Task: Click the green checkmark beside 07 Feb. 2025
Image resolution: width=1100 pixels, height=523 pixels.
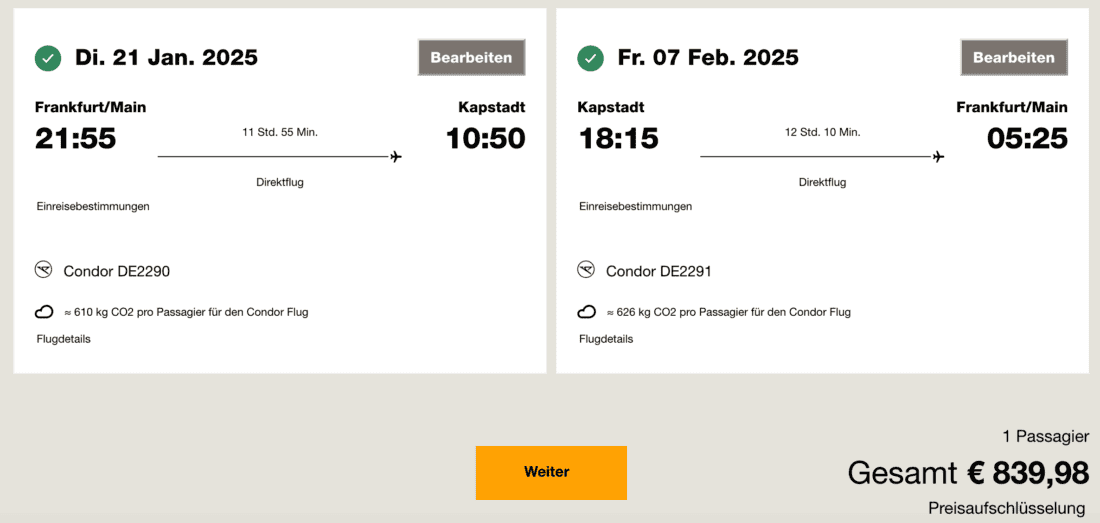Action: click(591, 58)
